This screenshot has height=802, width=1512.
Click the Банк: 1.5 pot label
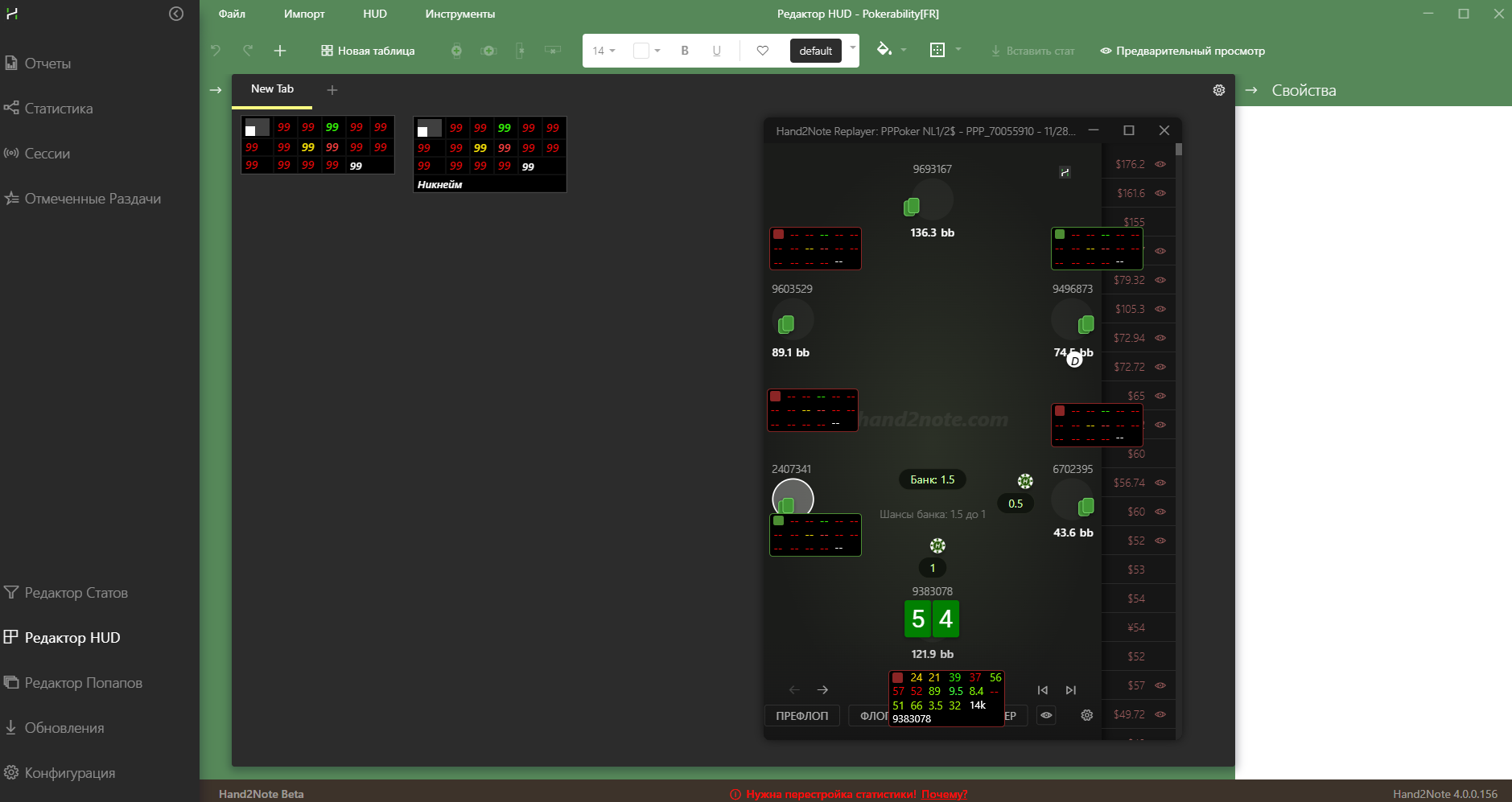tap(933, 479)
